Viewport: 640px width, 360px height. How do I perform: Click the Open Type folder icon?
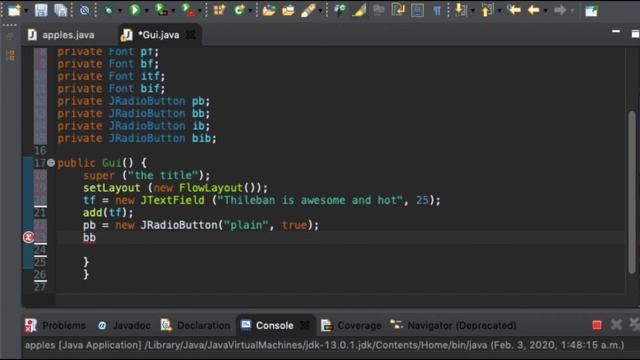tap(269, 10)
